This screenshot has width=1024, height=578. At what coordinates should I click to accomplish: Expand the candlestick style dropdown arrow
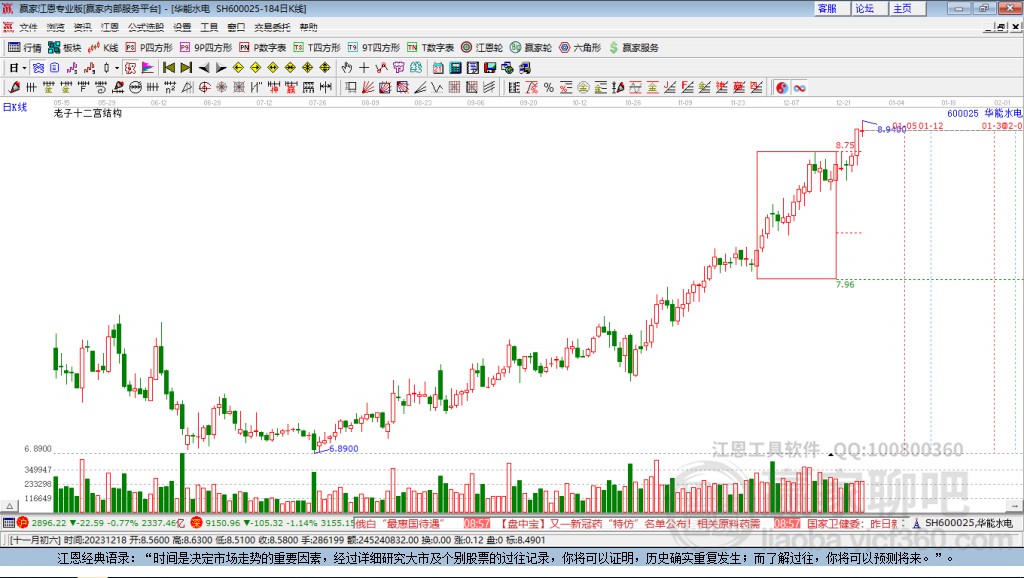[116, 68]
